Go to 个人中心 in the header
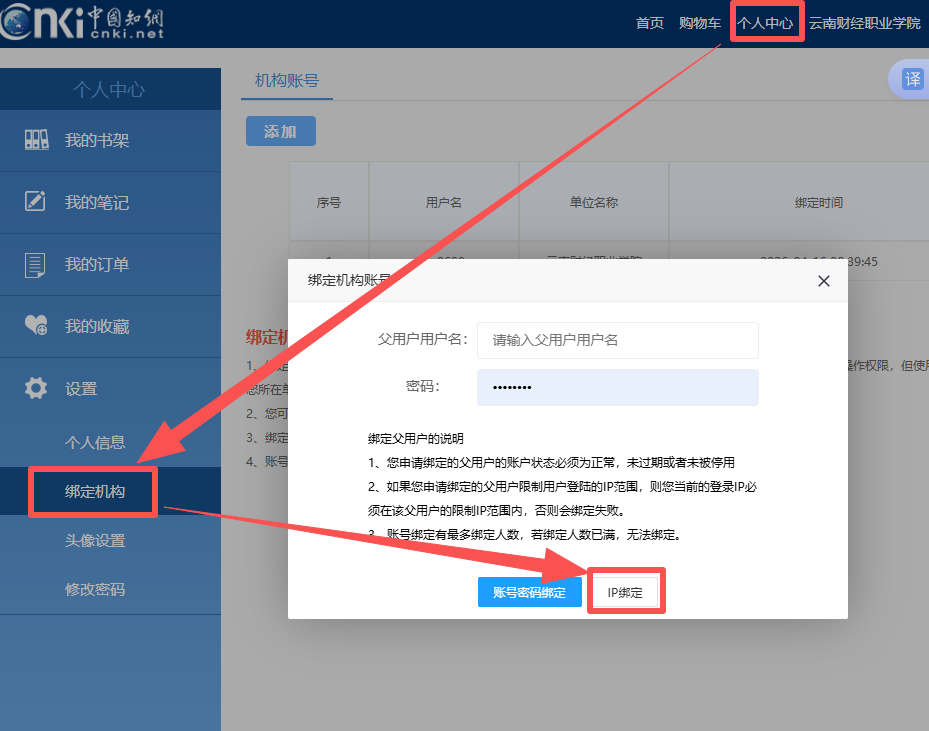 pos(766,23)
